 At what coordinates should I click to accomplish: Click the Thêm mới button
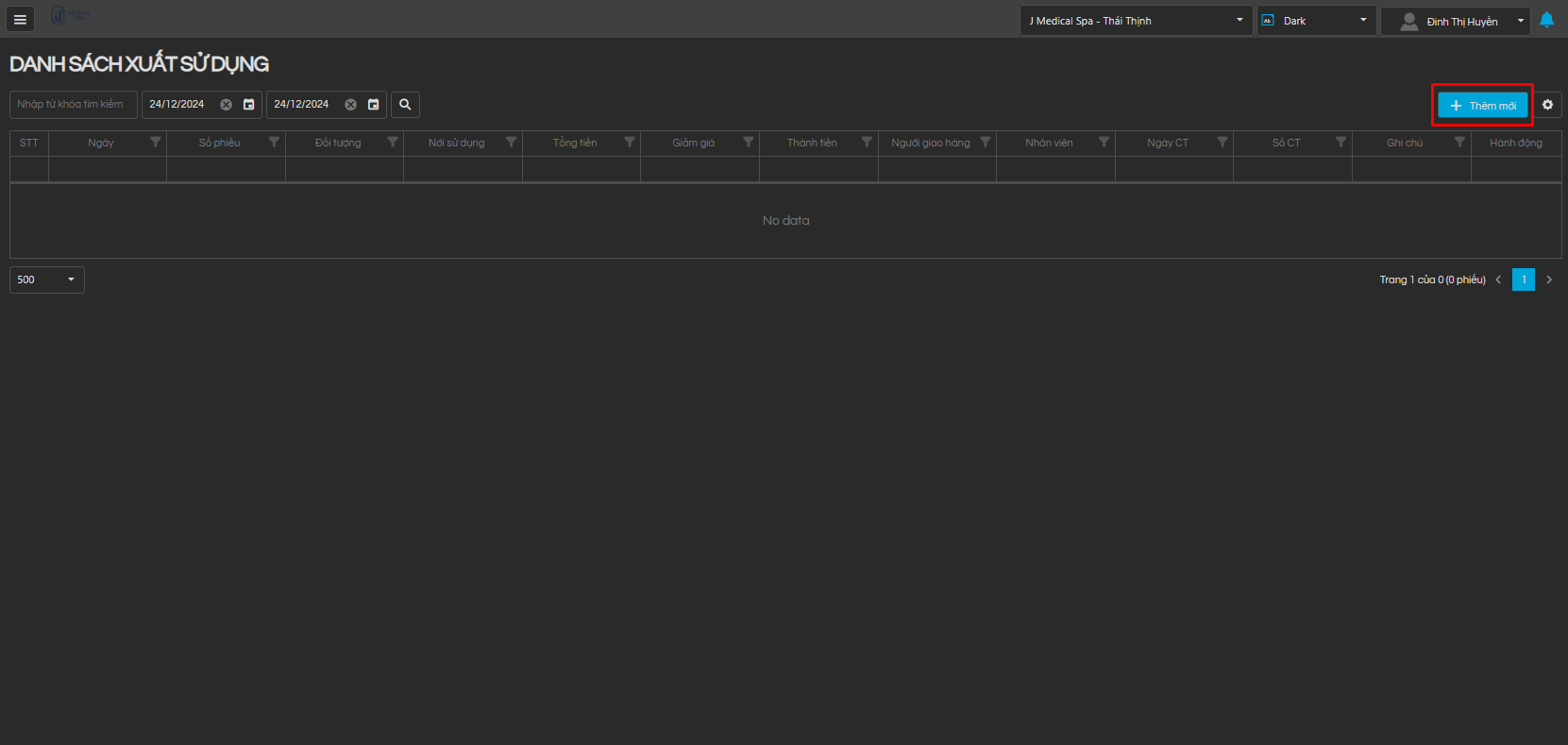tap(1482, 106)
